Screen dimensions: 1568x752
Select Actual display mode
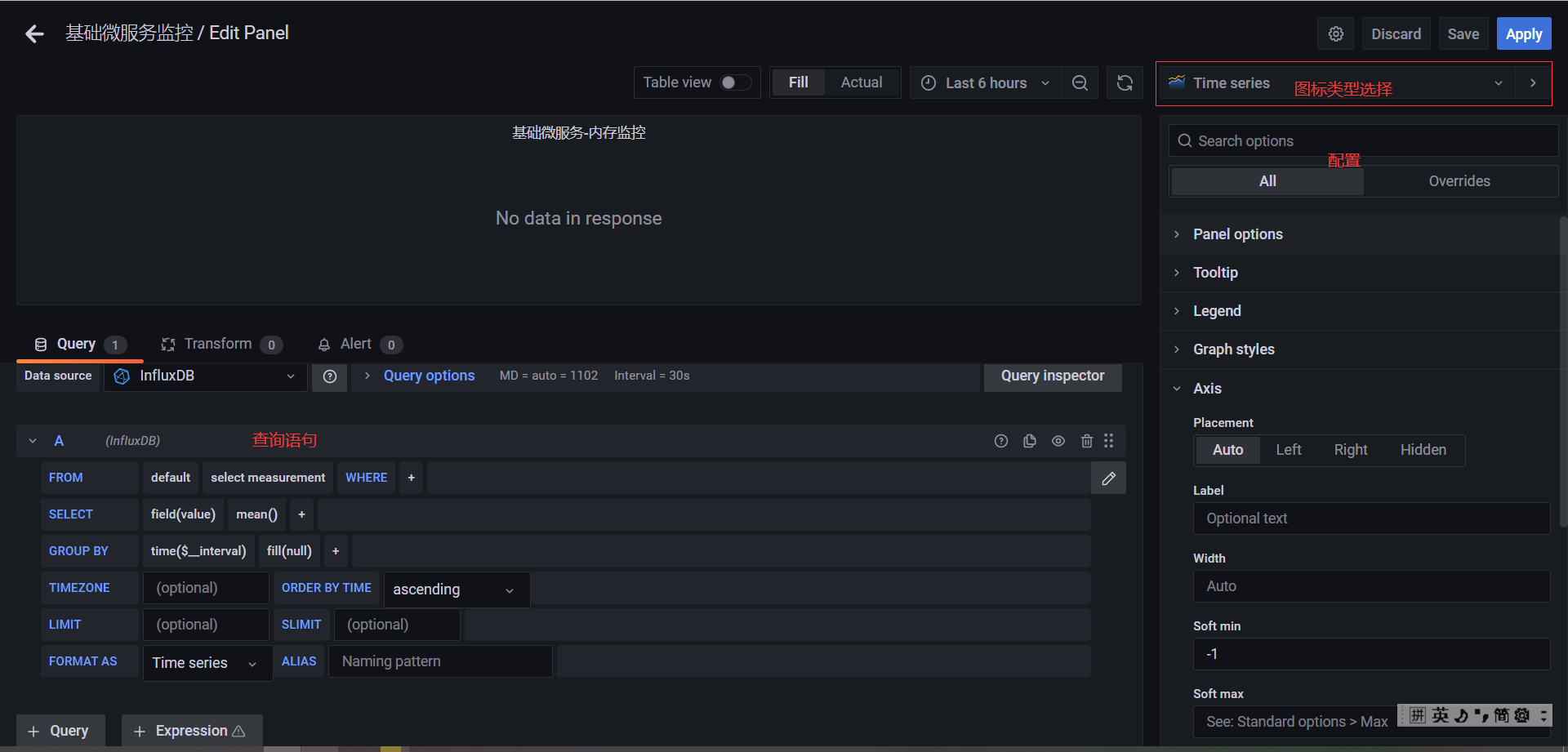coord(862,82)
